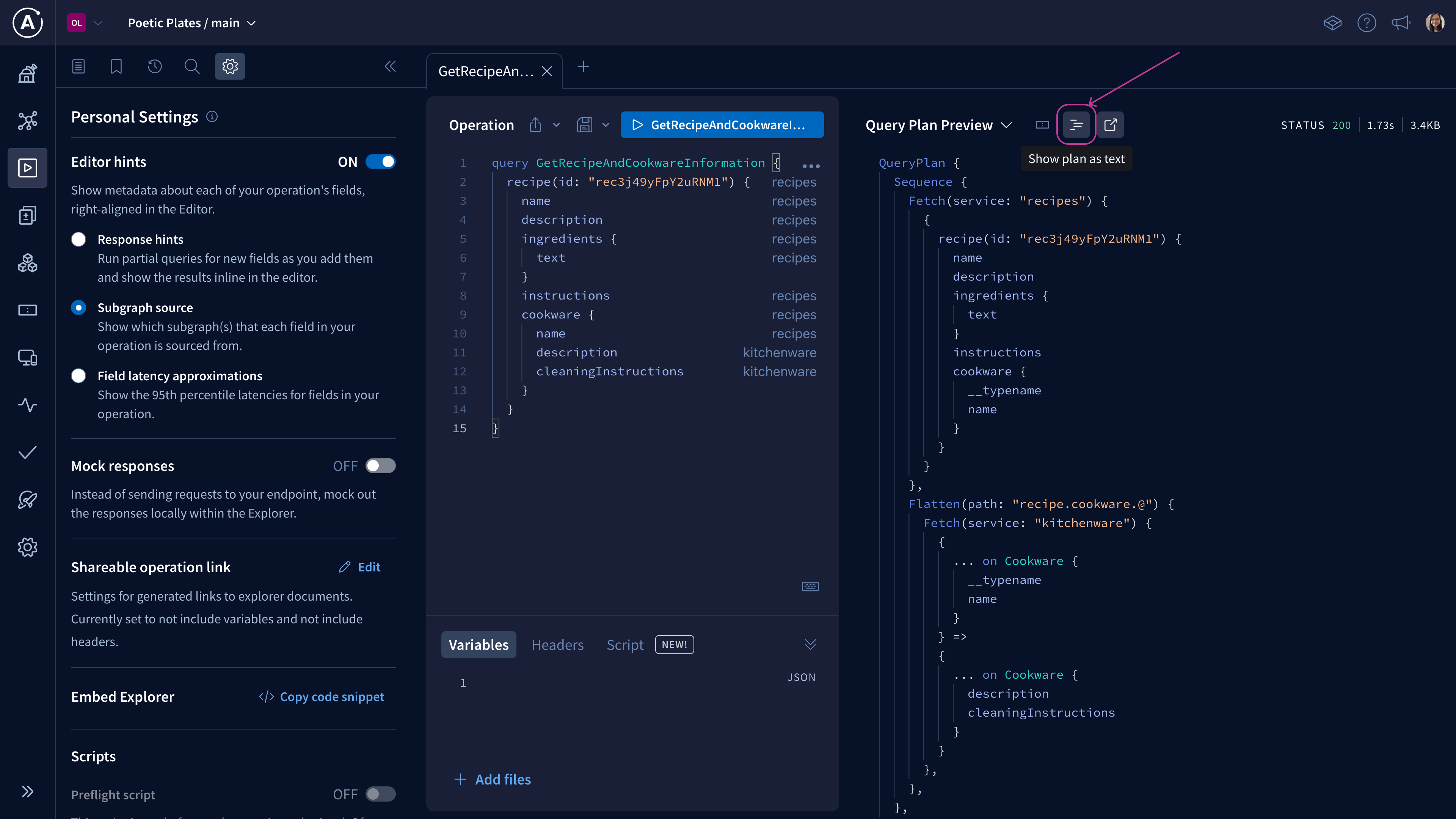Select the Response hints radio option
The height and width of the screenshot is (819, 1456).
pos(78,239)
